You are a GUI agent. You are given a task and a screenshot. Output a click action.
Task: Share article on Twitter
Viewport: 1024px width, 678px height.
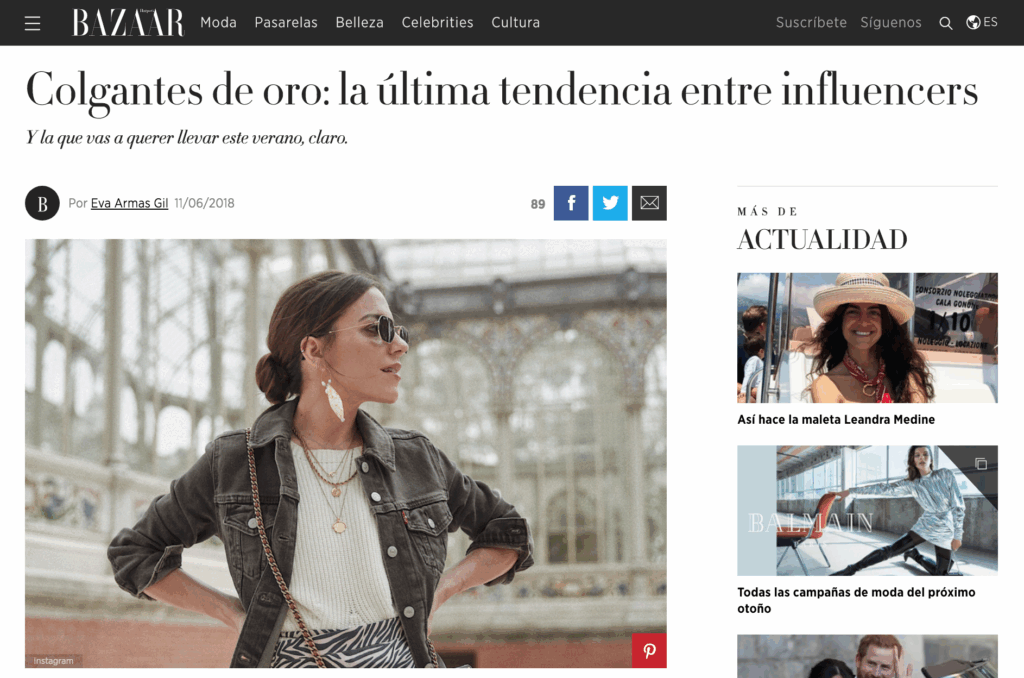(x=610, y=203)
